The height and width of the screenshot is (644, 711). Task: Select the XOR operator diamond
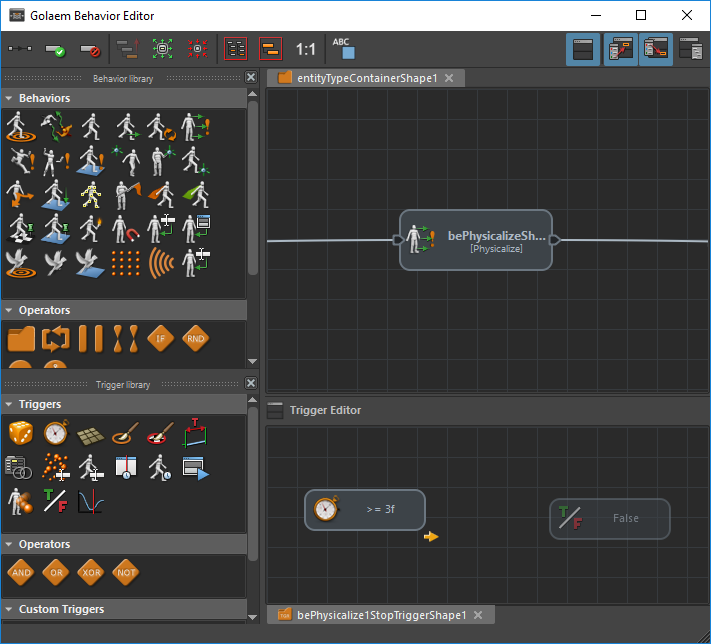[91, 572]
